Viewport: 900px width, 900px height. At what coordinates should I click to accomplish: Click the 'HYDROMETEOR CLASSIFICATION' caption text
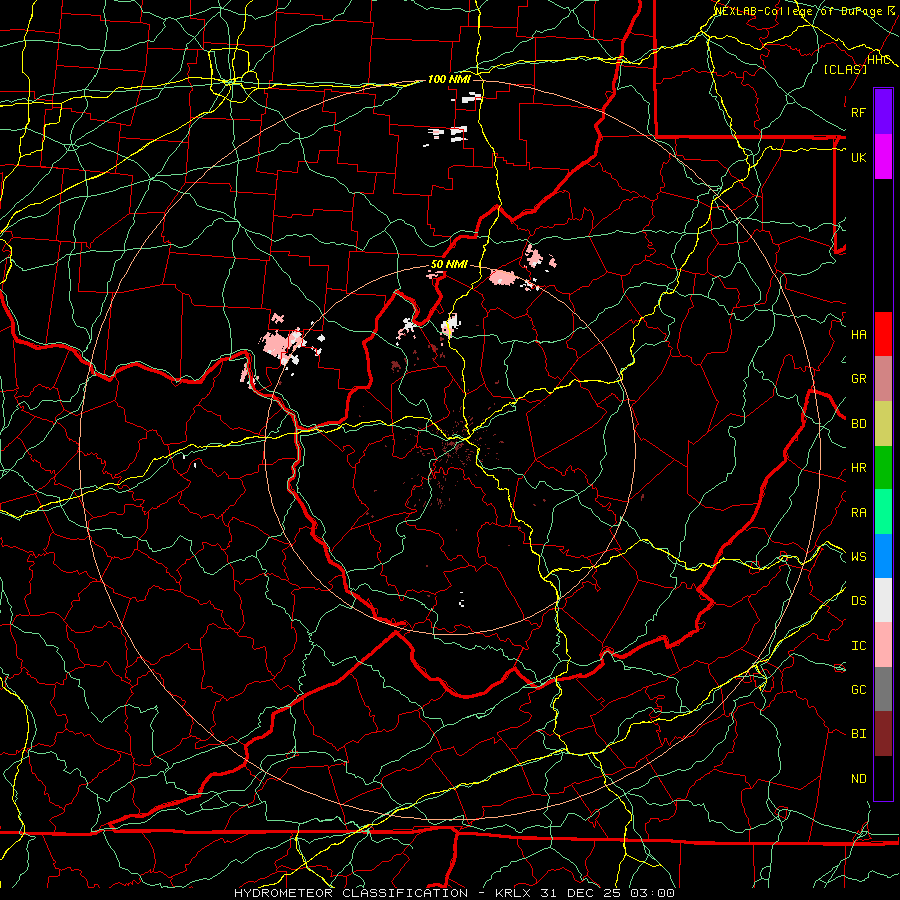point(351,893)
